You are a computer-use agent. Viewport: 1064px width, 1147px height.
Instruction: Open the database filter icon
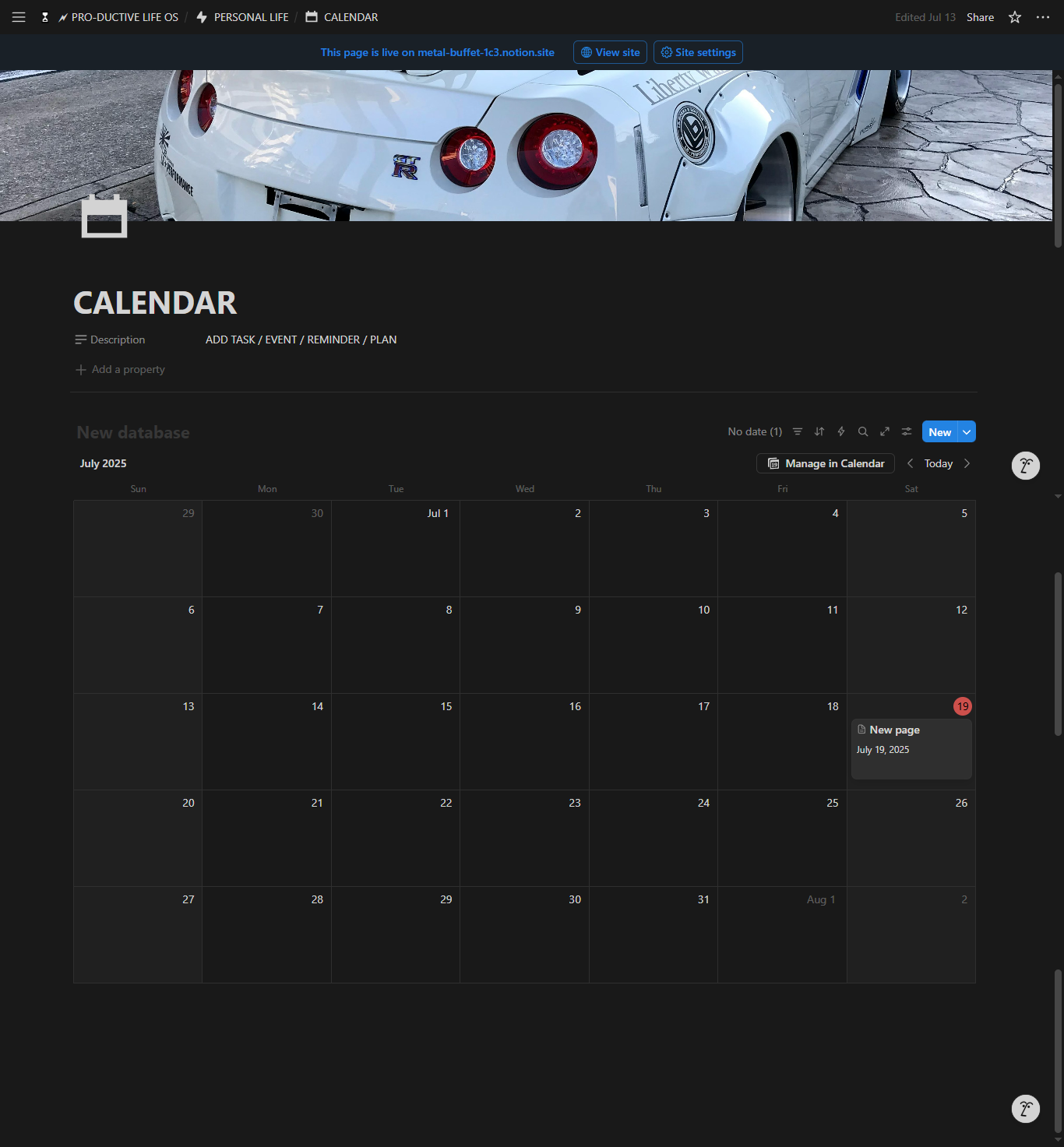coord(798,431)
